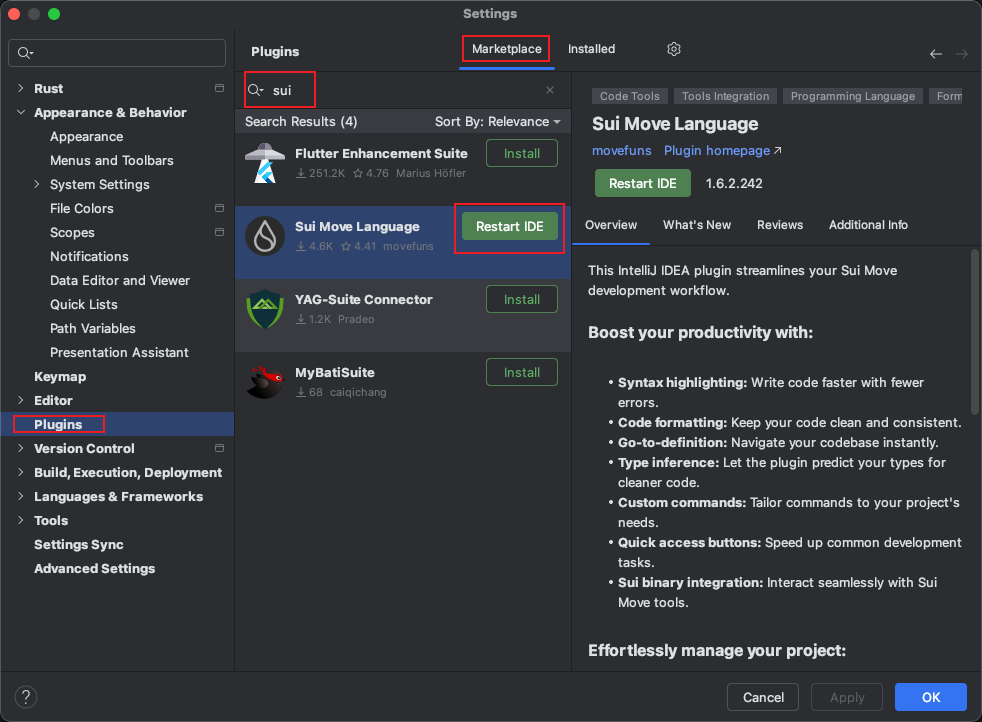Install the MyBatiSuite plugin
This screenshot has height=722, width=982.
click(522, 373)
